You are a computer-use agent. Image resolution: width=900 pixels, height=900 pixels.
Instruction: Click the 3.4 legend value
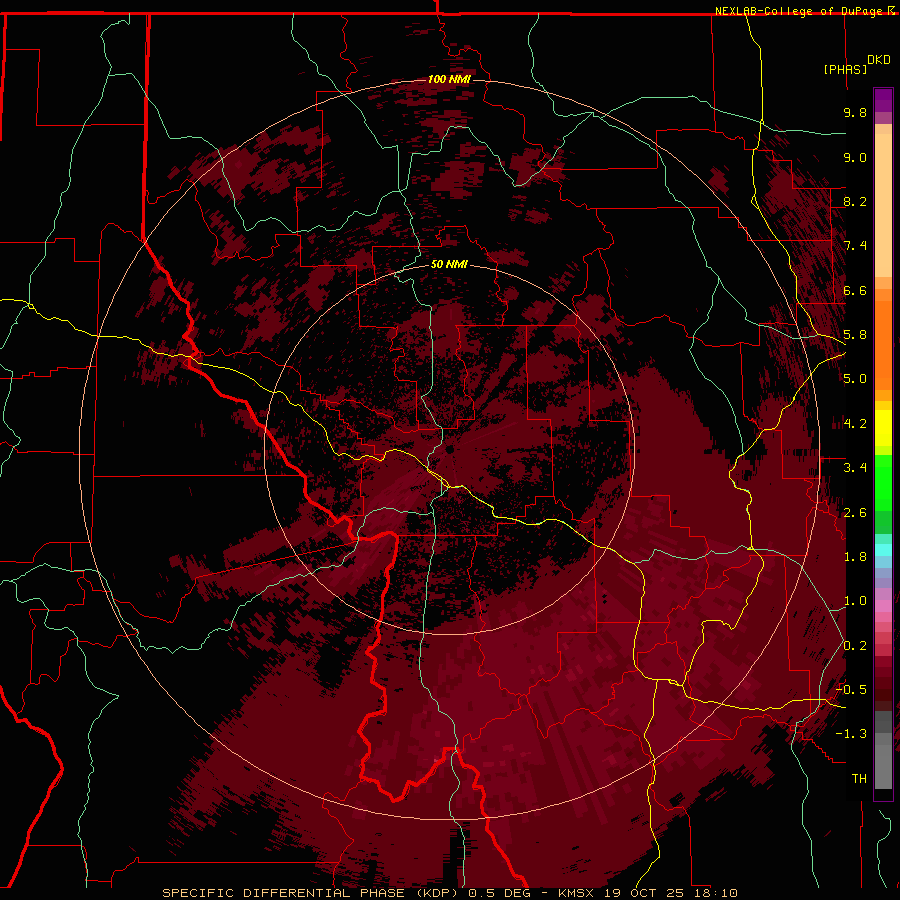[x=855, y=468]
